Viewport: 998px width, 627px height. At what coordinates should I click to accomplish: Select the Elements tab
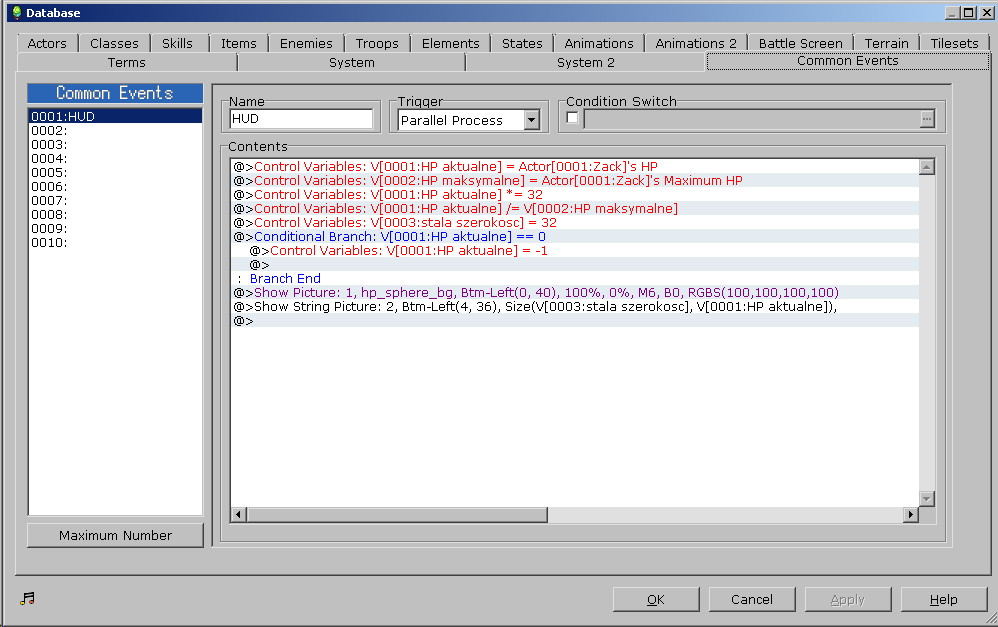451,43
